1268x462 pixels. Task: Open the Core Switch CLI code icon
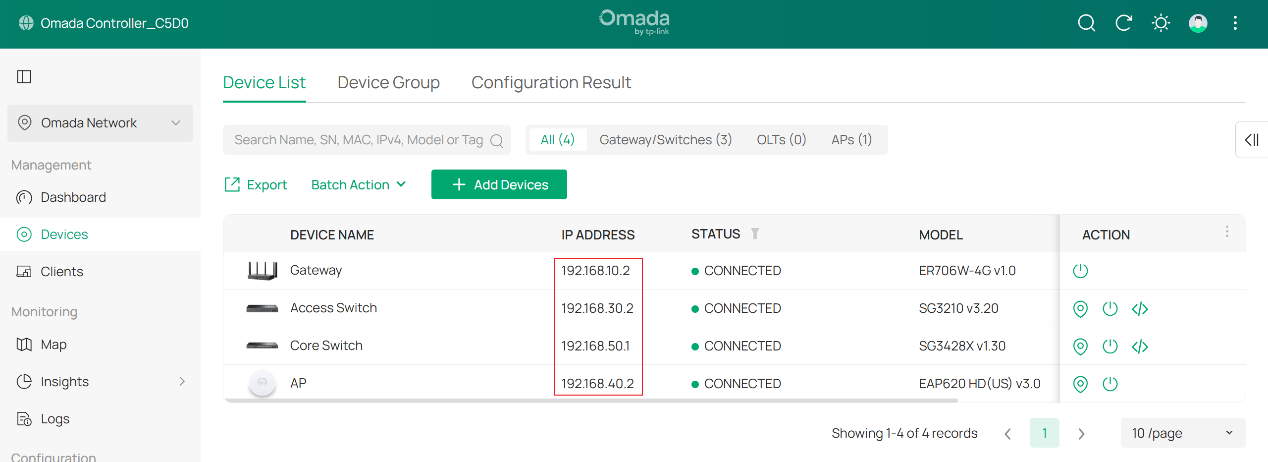pyautogui.click(x=1140, y=347)
